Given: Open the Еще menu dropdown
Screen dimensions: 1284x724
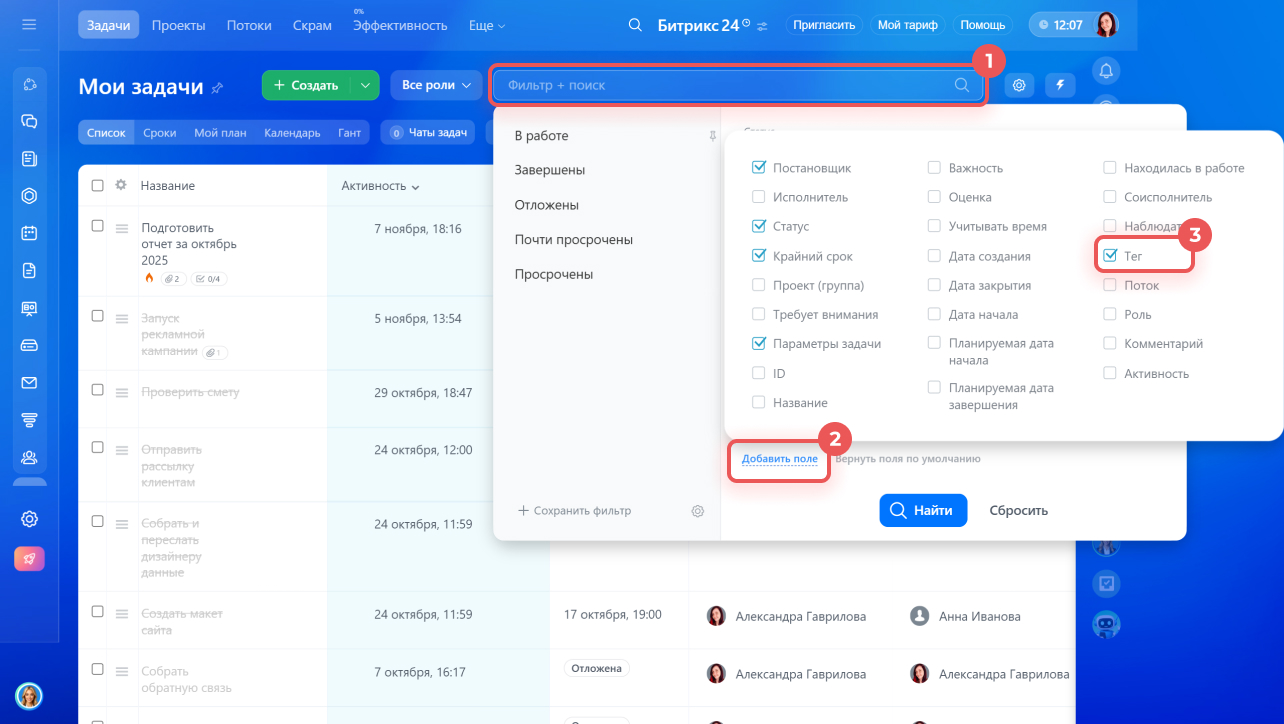Looking at the screenshot, I should coord(487,25).
